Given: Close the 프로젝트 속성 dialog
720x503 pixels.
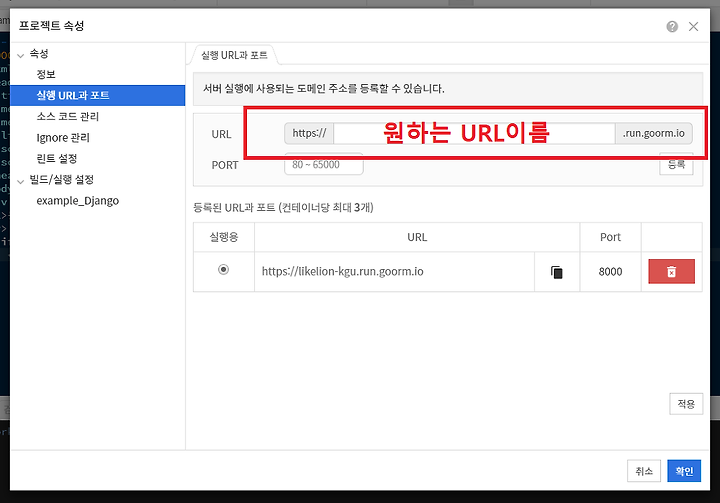Looking at the screenshot, I should click(x=693, y=27).
